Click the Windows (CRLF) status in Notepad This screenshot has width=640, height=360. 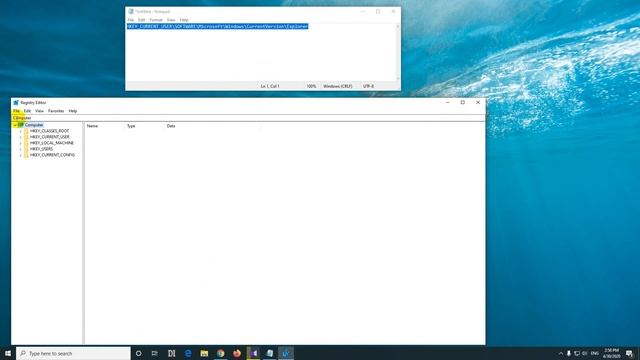[338, 87]
